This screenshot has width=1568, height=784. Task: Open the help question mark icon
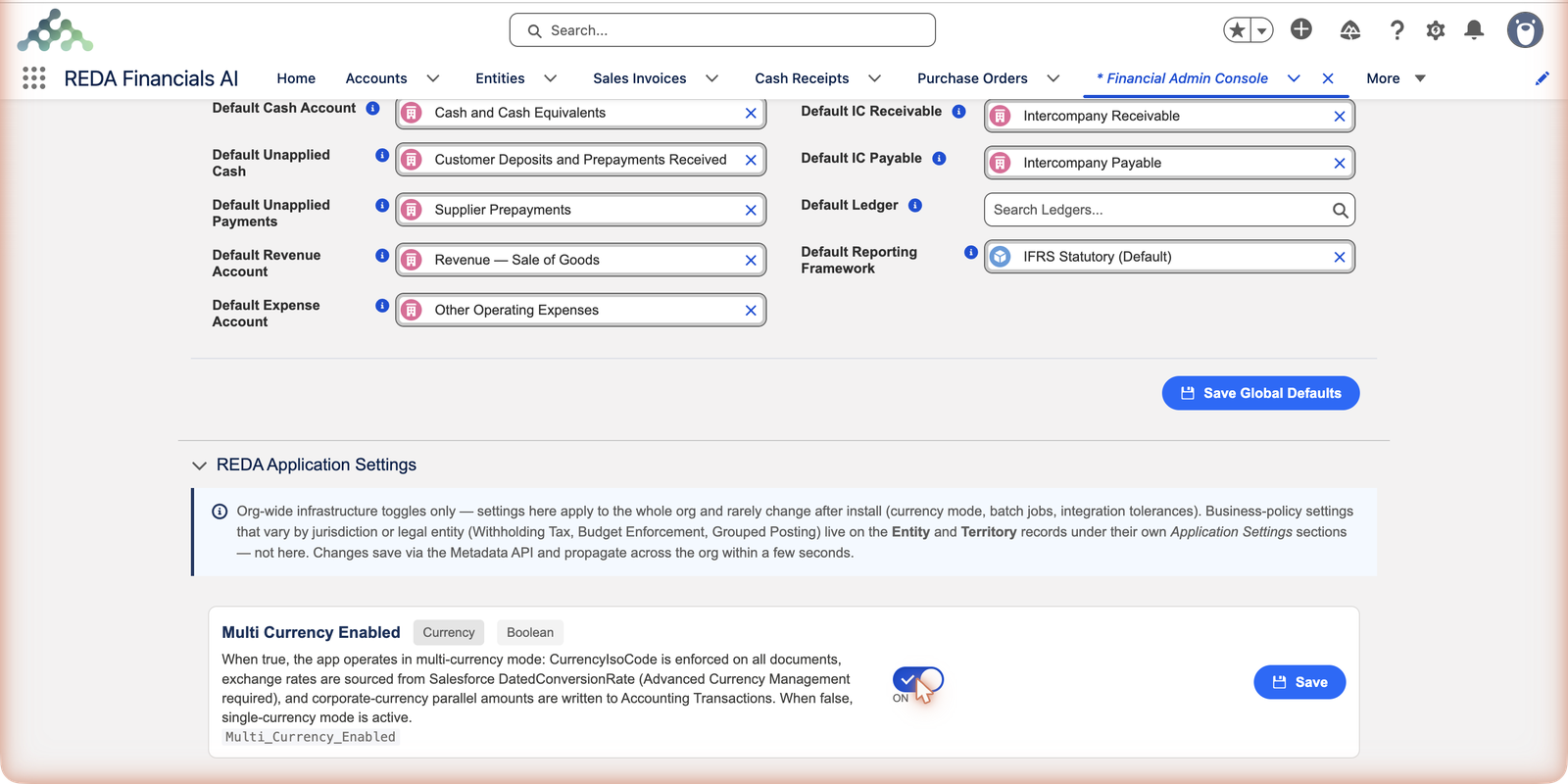[x=1397, y=30]
